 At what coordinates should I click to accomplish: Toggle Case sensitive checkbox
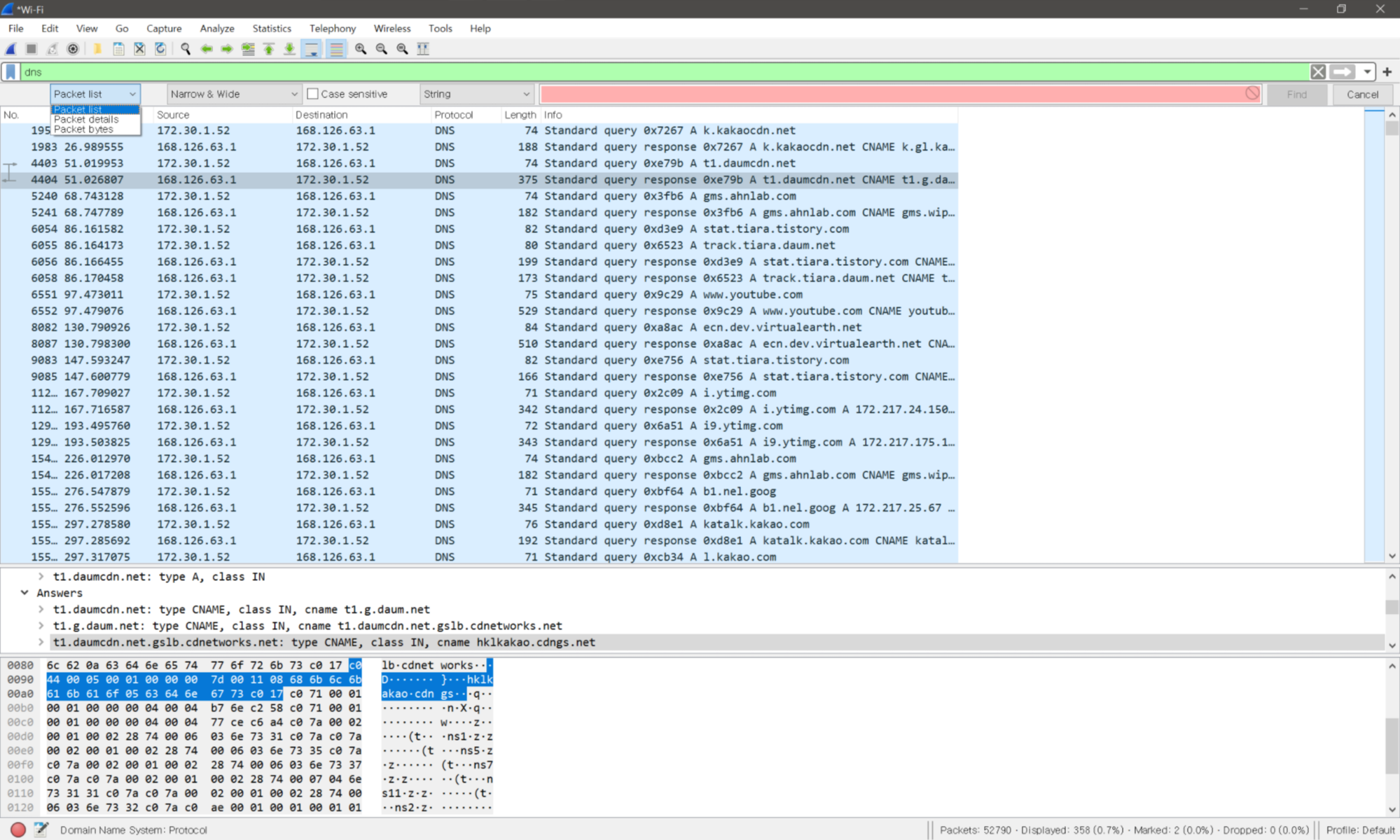point(313,94)
